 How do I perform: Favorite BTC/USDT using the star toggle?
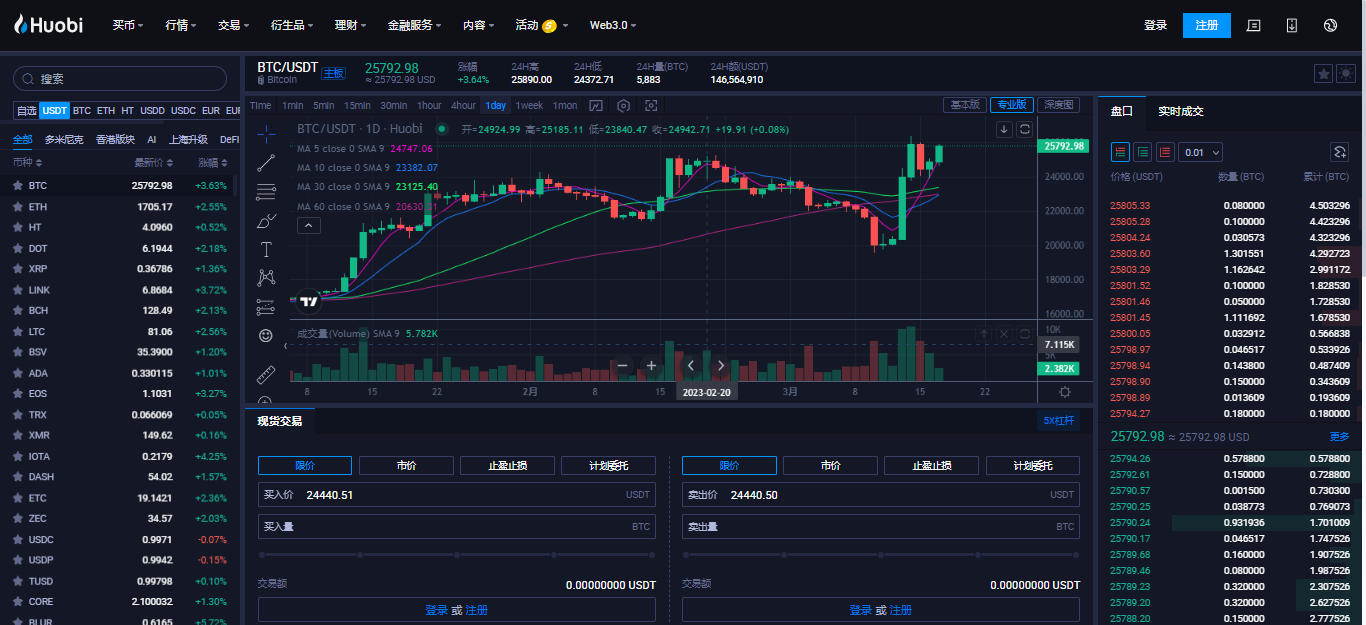[x=1324, y=73]
